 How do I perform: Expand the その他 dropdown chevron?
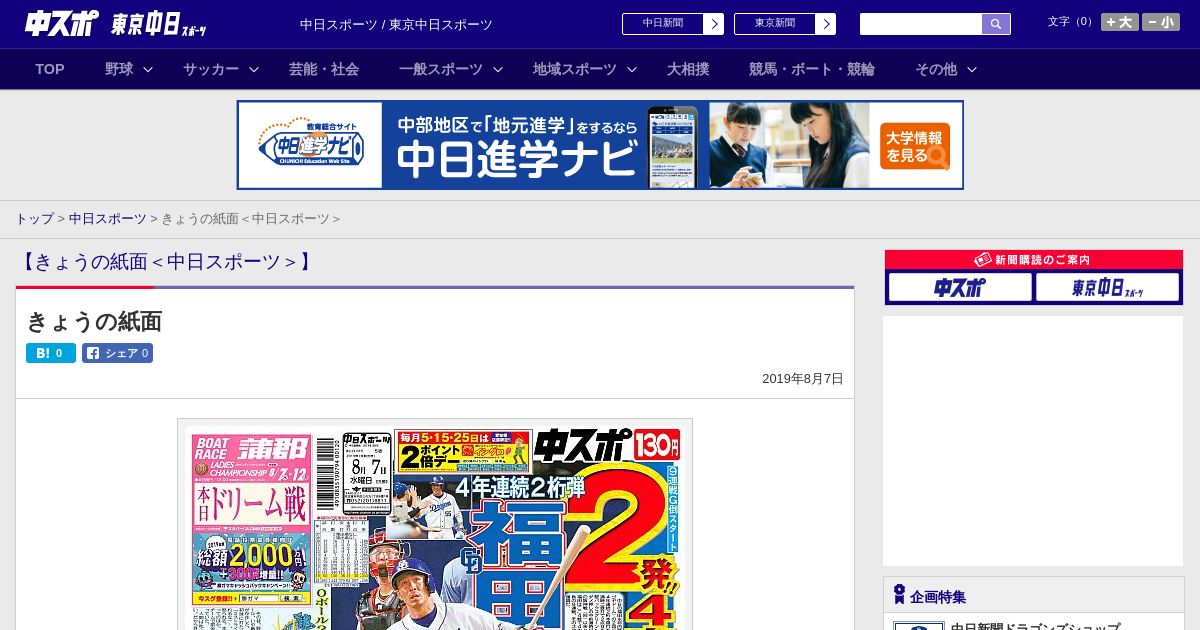[972, 69]
